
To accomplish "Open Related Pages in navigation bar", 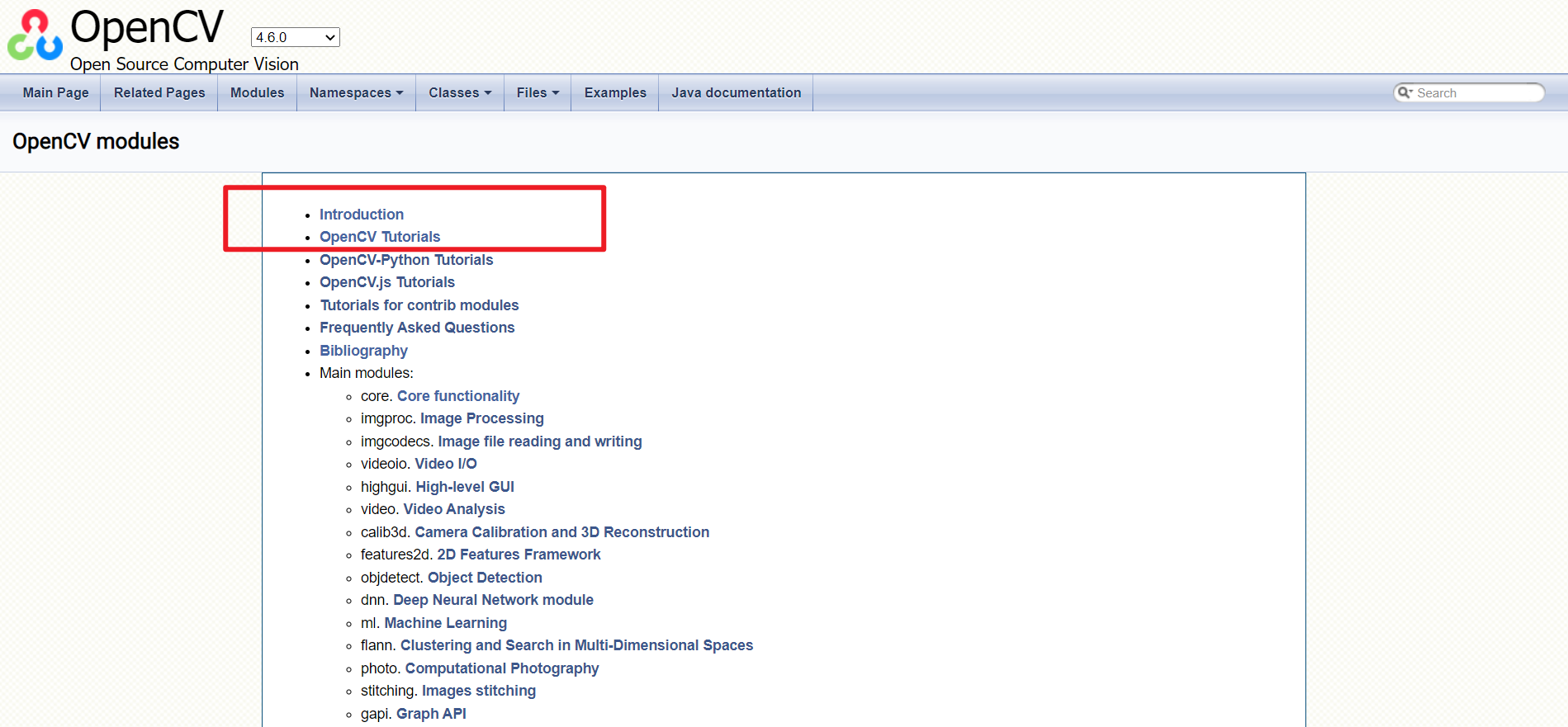I will [x=159, y=92].
